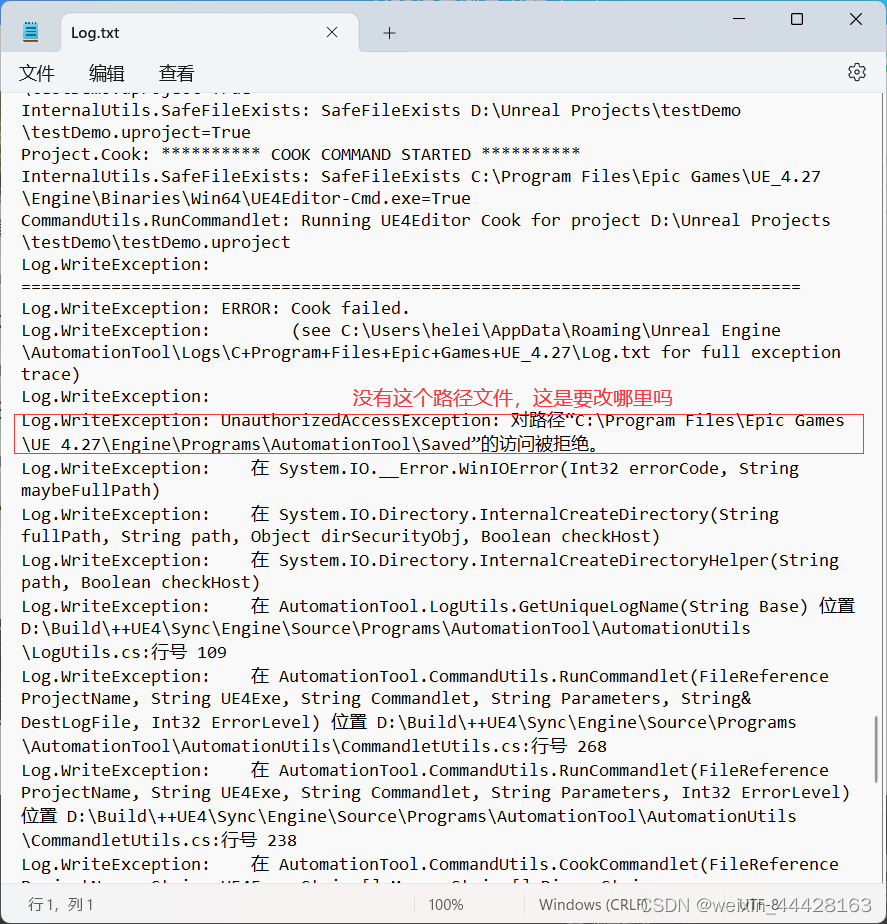Screen dimensions: 887x924
Task: Click the 'CommandletUtils.cs:行号 268' text
Action: (x=473, y=746)
